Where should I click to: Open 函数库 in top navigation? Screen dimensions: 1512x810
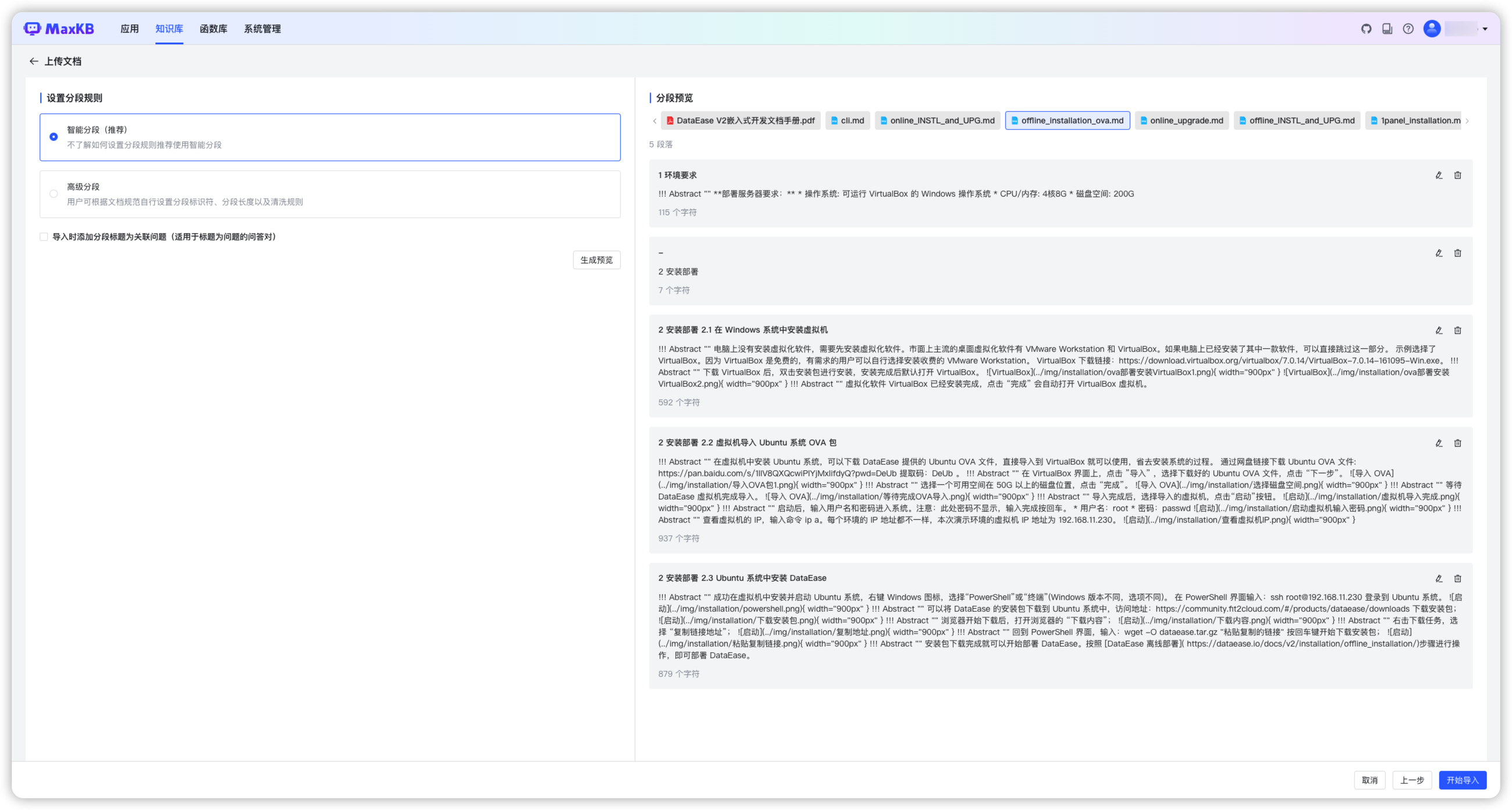pyautogui.click(x=213, y=28)
